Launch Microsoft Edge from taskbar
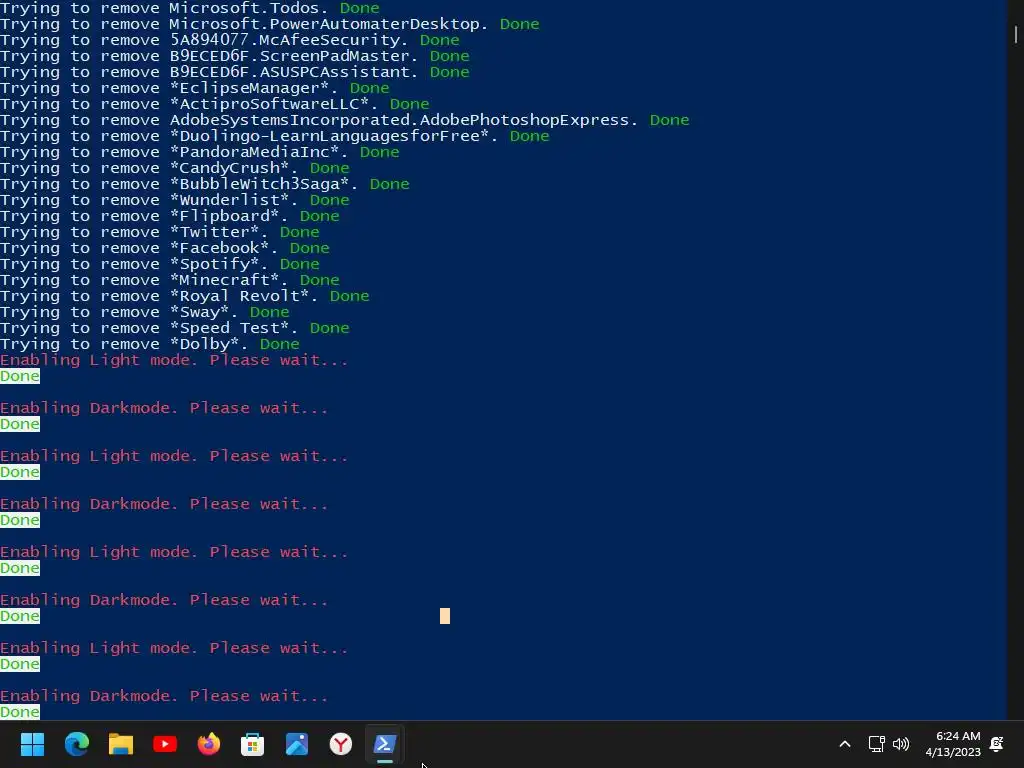 [x=76, y=744]
